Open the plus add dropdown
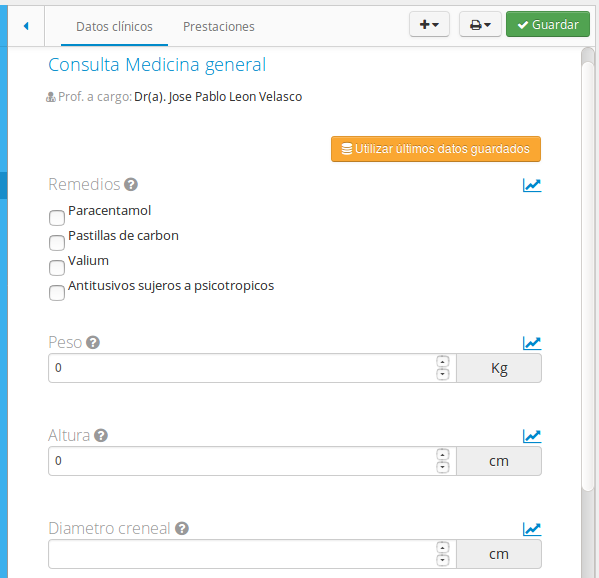This screenshot has width=599, height=578. click(429, 24)
